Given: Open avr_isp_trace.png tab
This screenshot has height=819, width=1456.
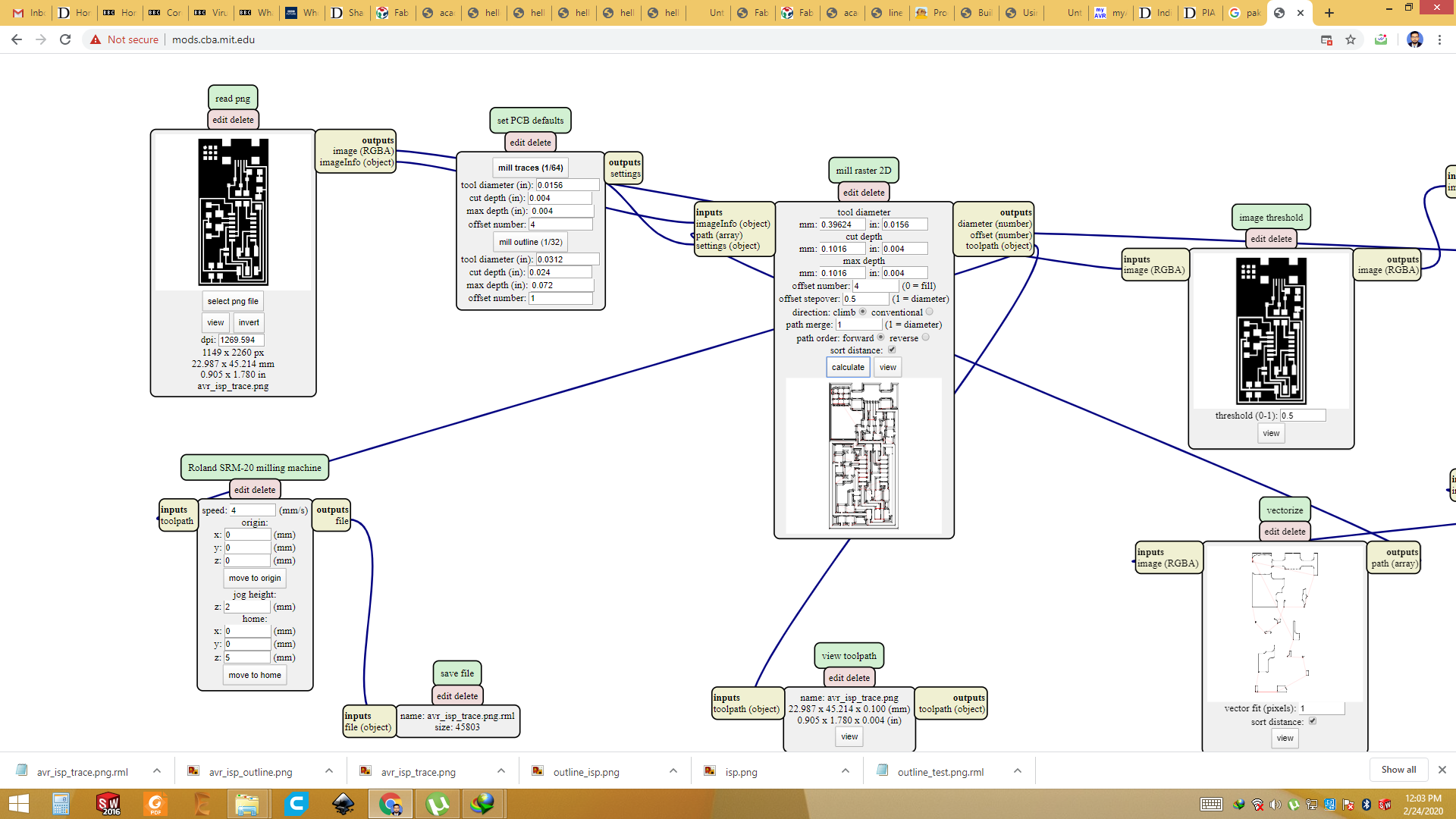Looking at the screenshot, I should coord(418,771).
